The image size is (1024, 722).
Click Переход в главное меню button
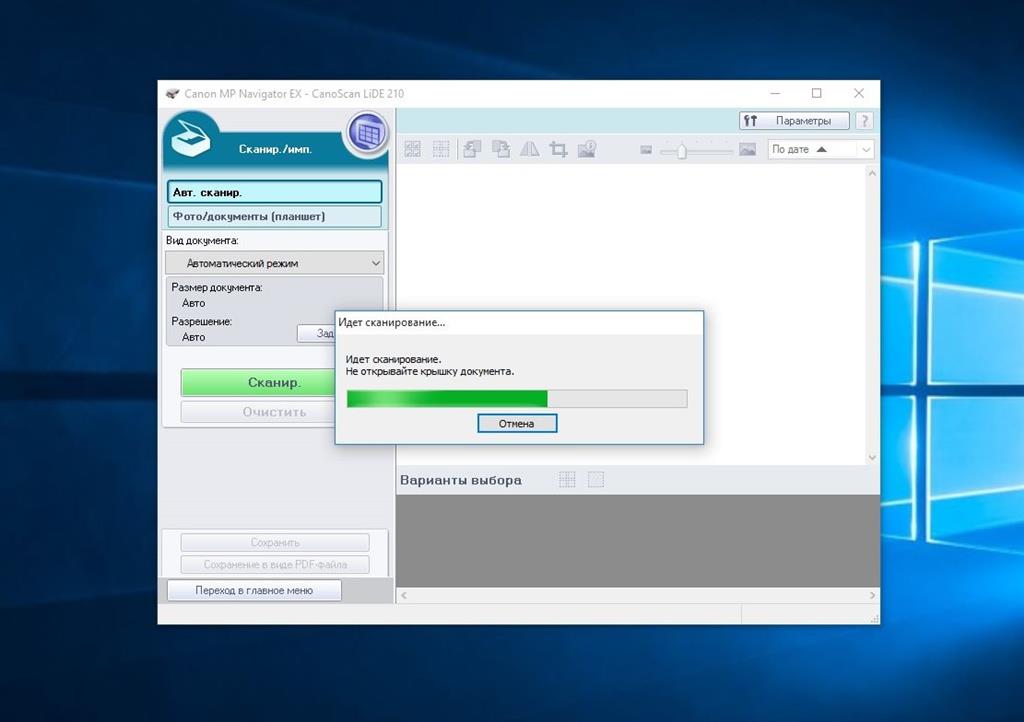(x=254, y=590)
